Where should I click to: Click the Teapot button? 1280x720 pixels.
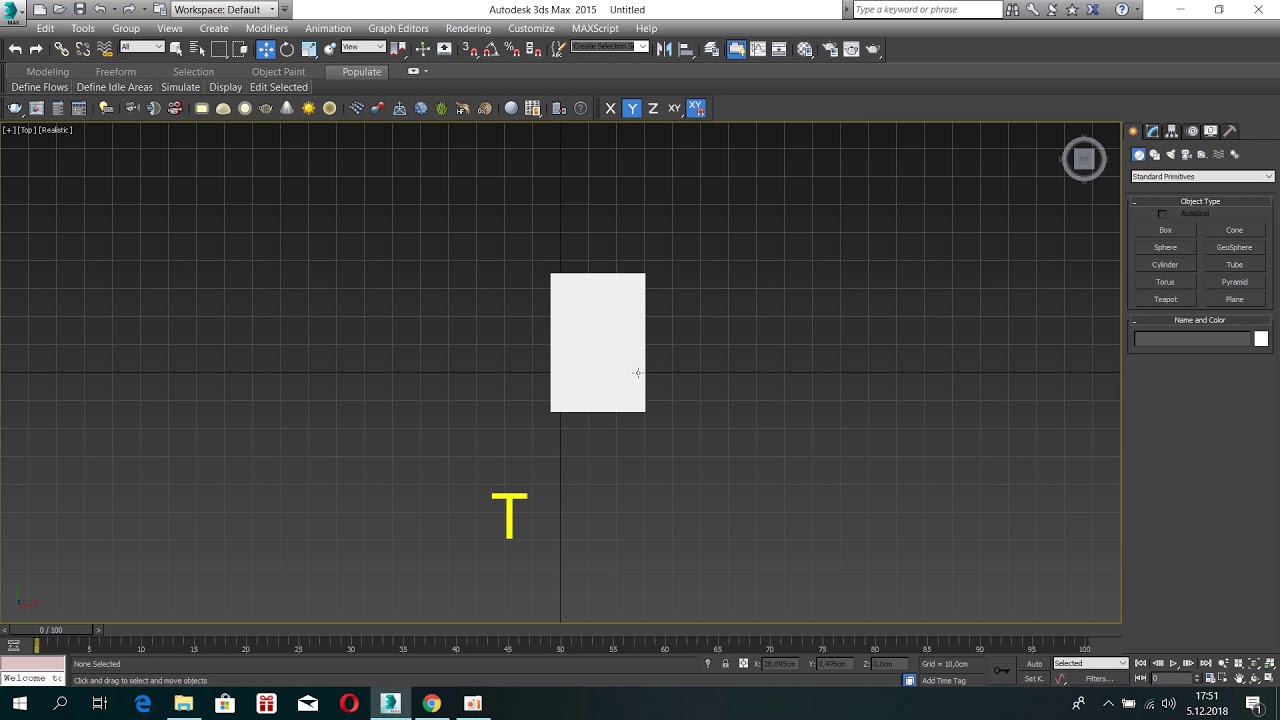(1165, 299)
